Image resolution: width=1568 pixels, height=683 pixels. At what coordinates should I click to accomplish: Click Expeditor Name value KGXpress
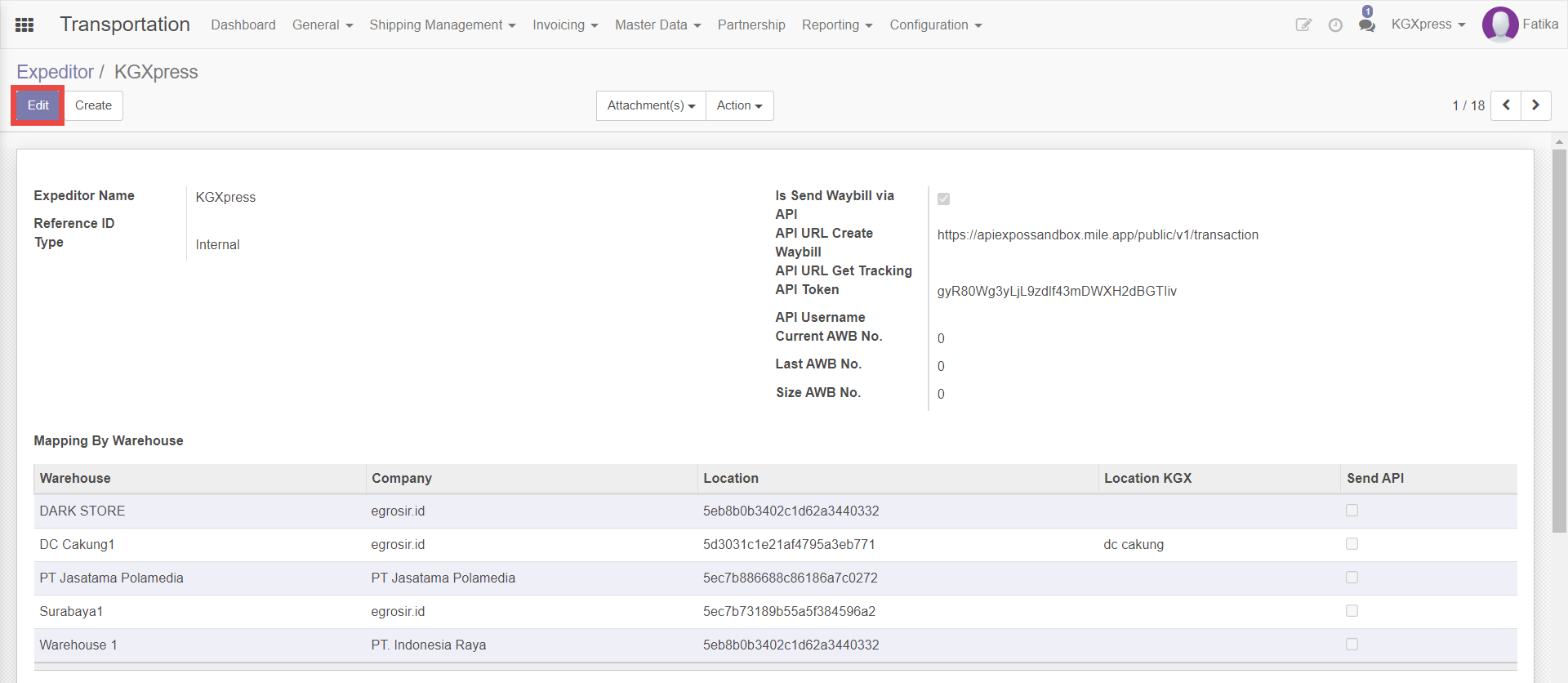225,197
